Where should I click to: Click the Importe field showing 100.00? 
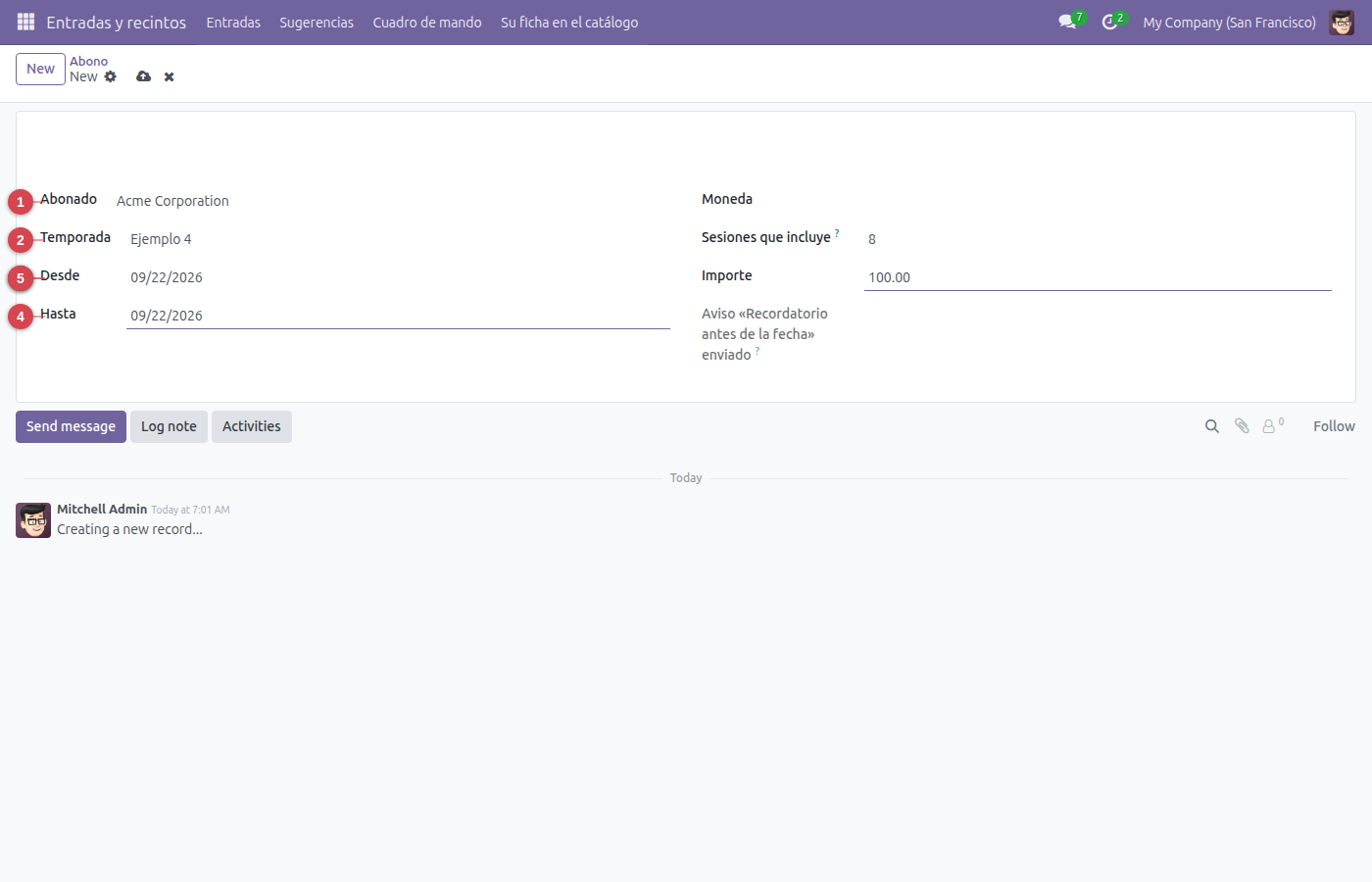1098,276
